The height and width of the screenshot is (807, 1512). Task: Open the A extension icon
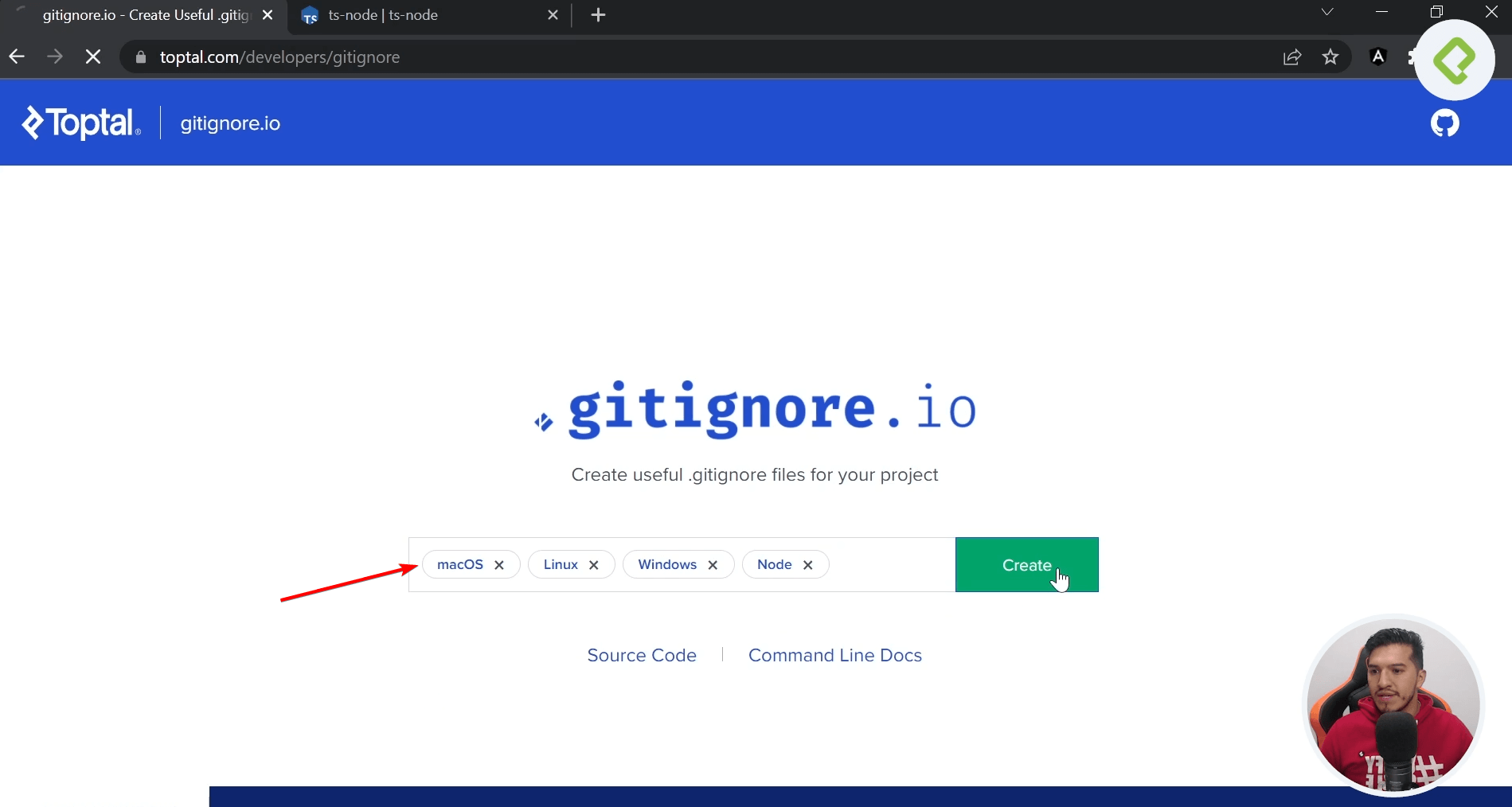point(1378,57)
